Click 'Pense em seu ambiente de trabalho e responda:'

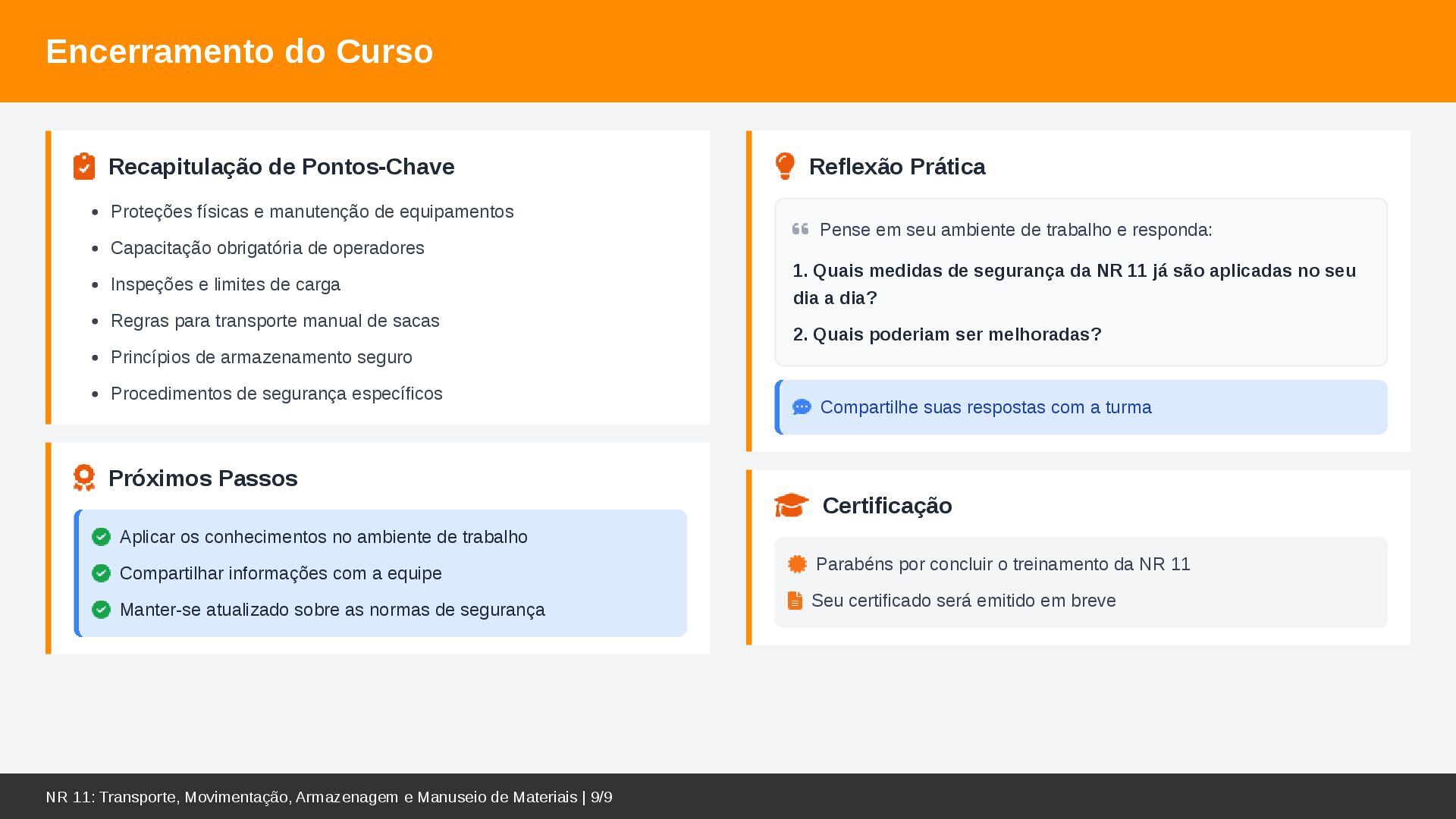pos(1016,230)
